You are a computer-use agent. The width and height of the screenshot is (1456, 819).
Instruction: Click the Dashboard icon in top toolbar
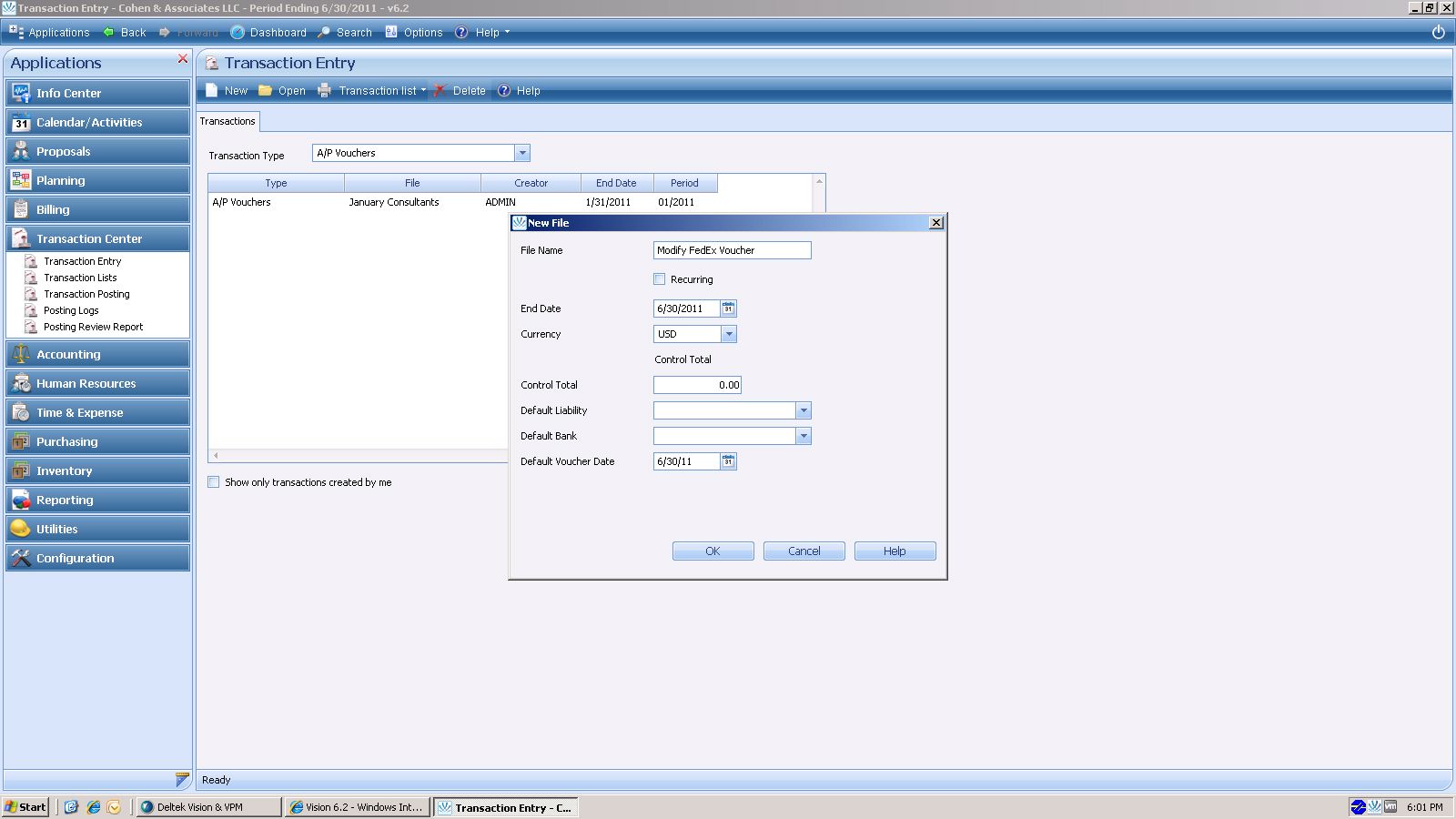pos(238,32)
